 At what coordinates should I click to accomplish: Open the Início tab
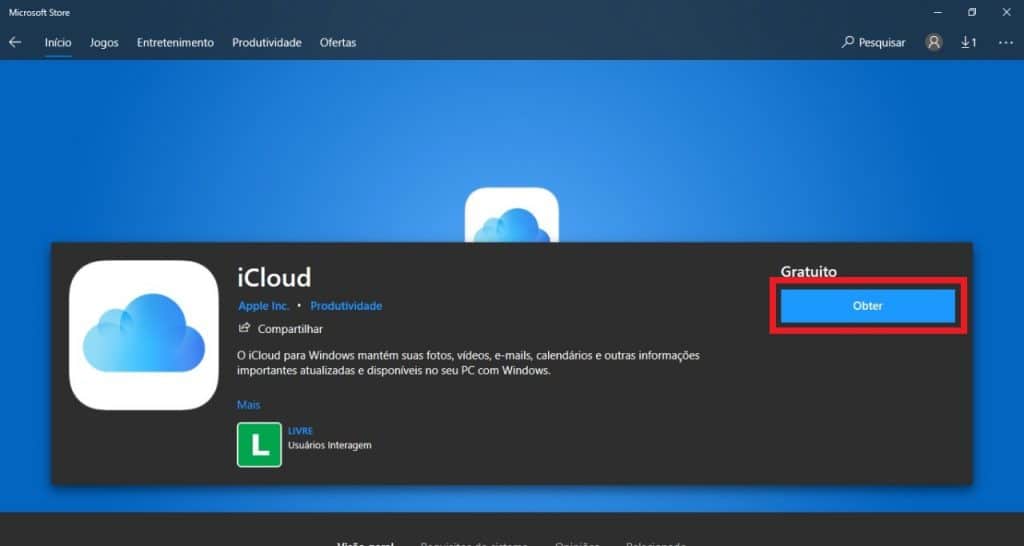coord(58,42)
